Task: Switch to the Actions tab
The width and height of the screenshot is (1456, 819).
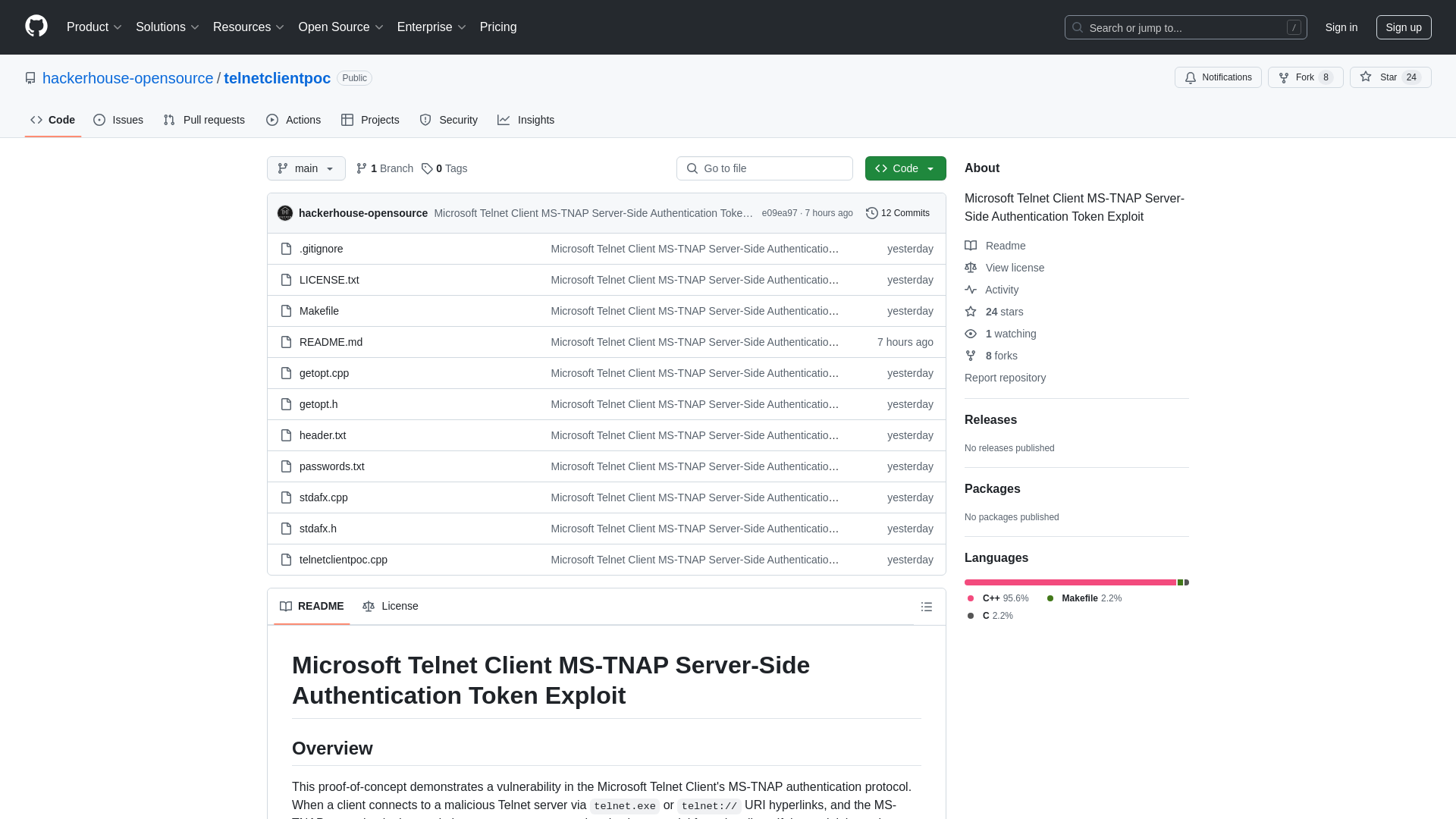Action: pos(293,120)
